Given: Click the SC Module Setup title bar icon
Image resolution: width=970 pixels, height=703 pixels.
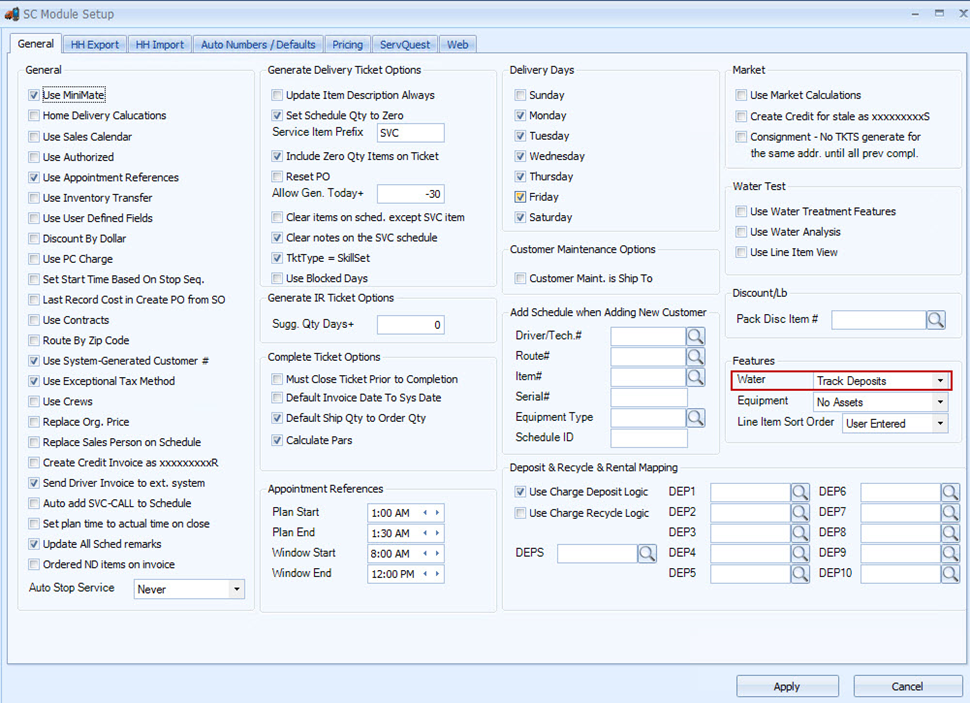Looking at the screenshot, I should 12,14.
